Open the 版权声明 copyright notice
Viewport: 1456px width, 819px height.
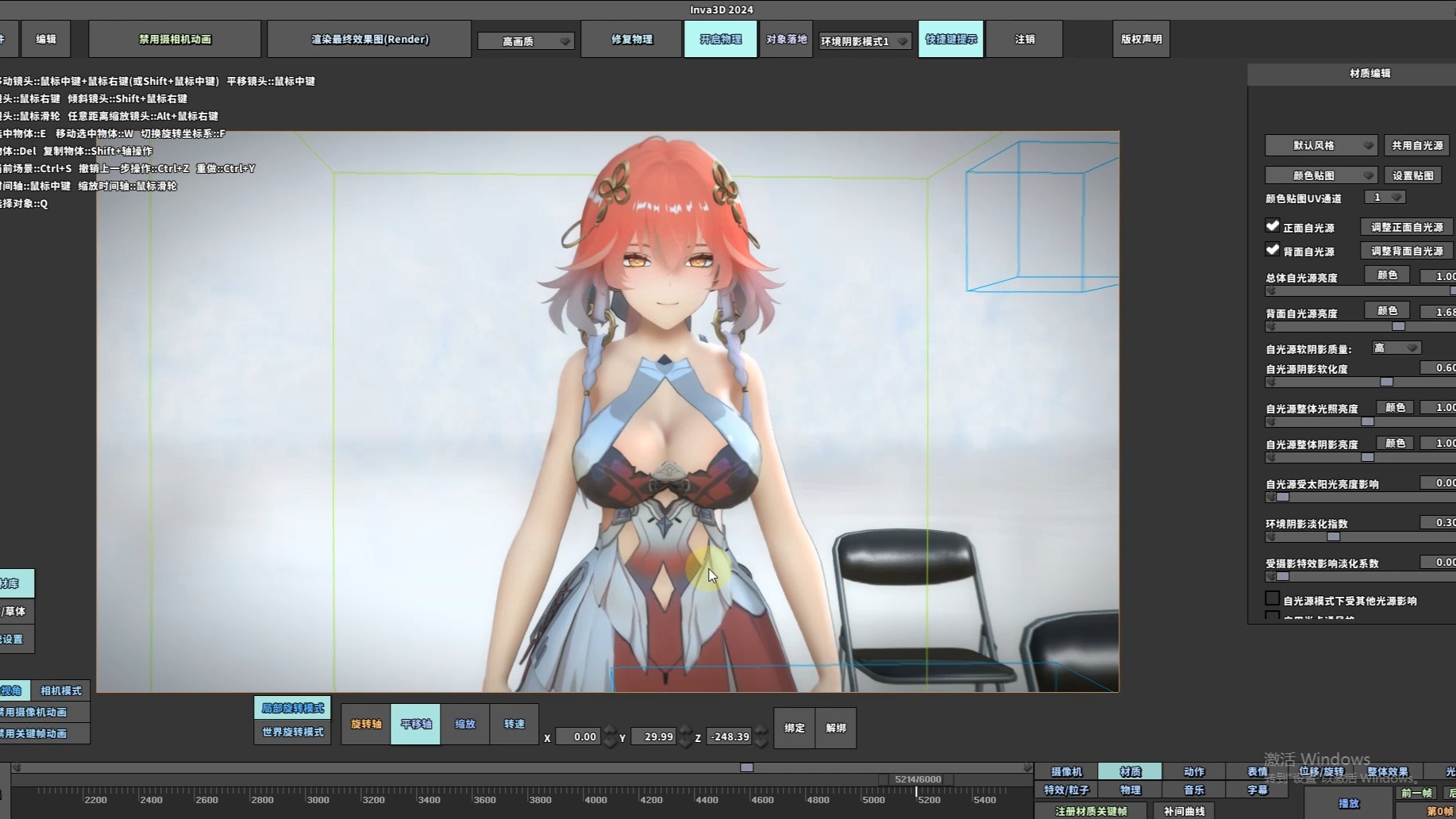[1141, 39]
